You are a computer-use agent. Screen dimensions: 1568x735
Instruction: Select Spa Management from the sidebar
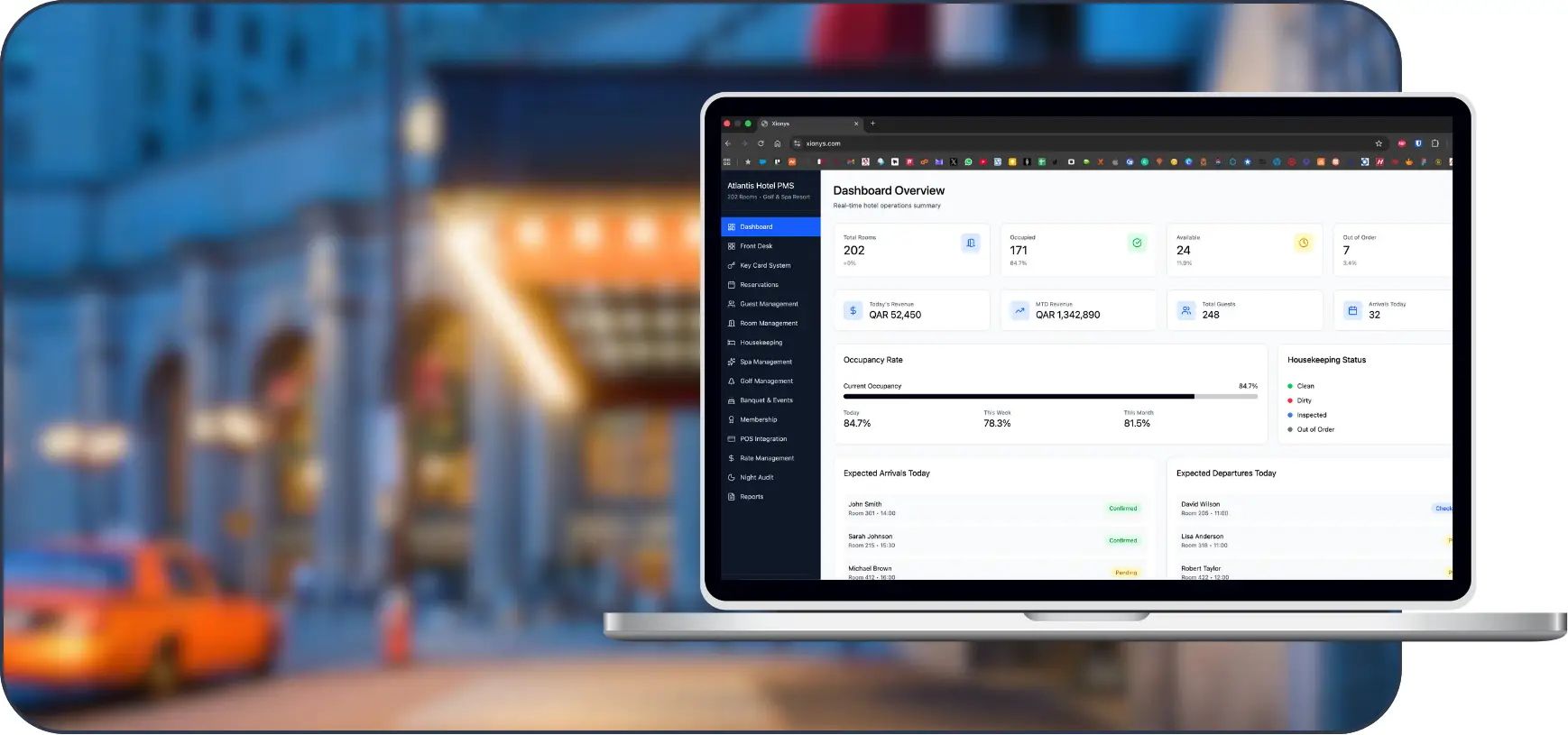pos(765,363)
